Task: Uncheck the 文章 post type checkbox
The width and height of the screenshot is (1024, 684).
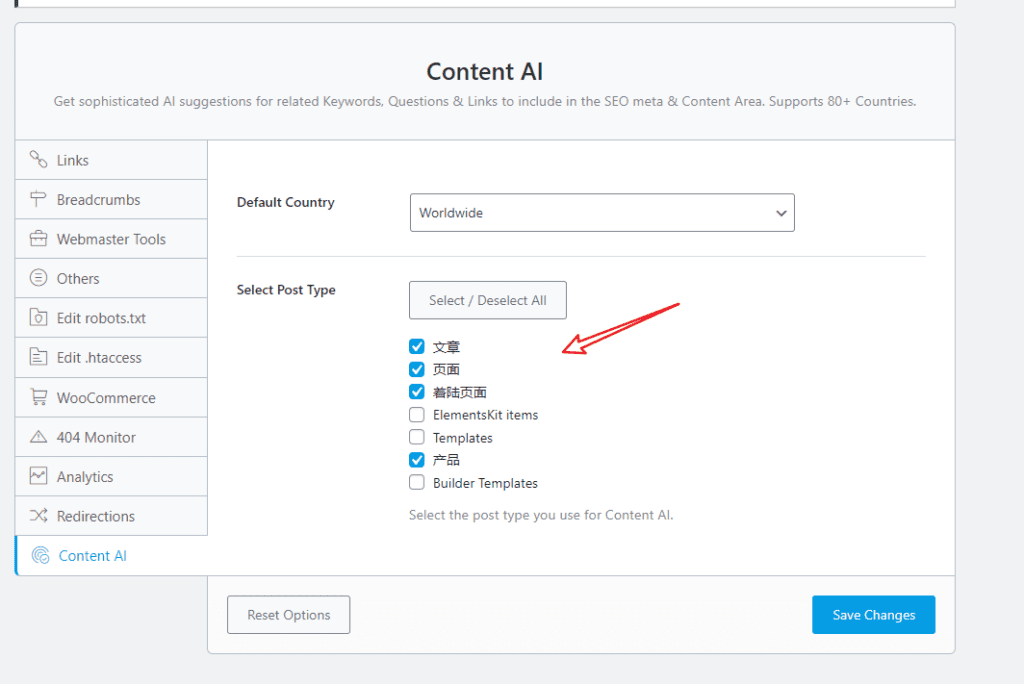Action: click(417, 346)
